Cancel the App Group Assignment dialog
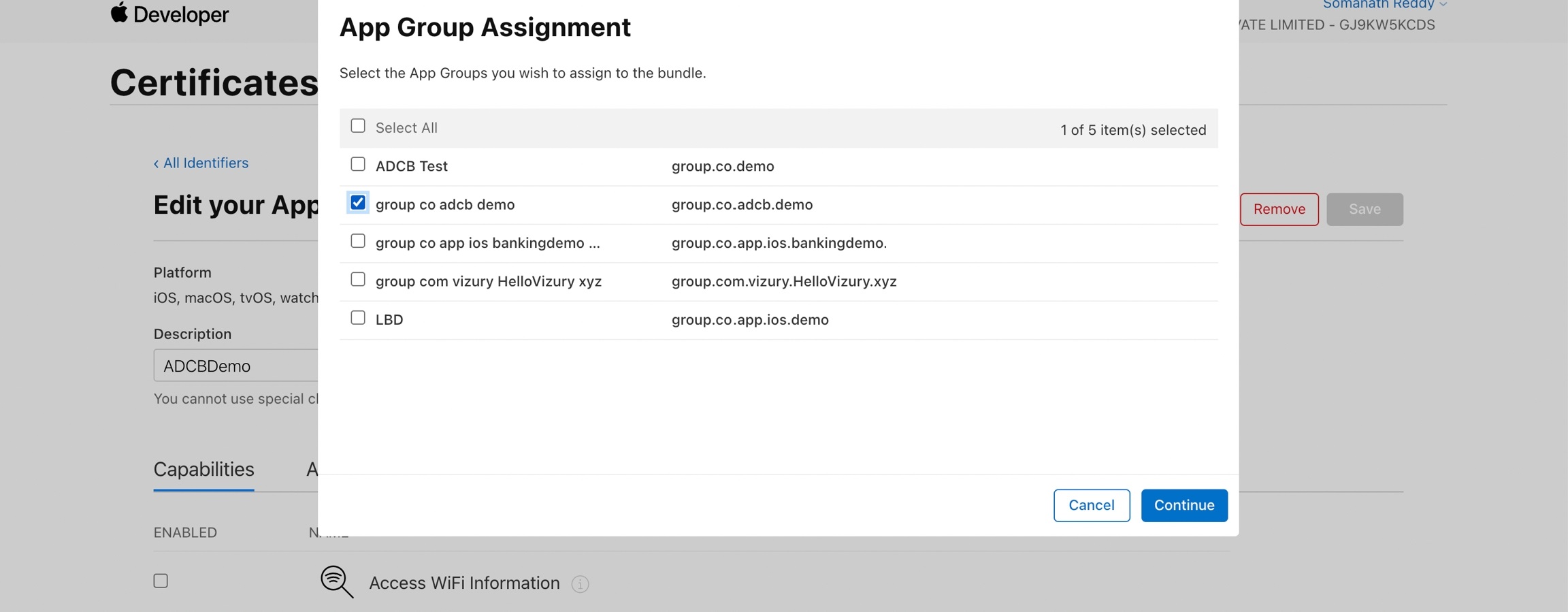The image size is (1568, 612). [1091, 505]
